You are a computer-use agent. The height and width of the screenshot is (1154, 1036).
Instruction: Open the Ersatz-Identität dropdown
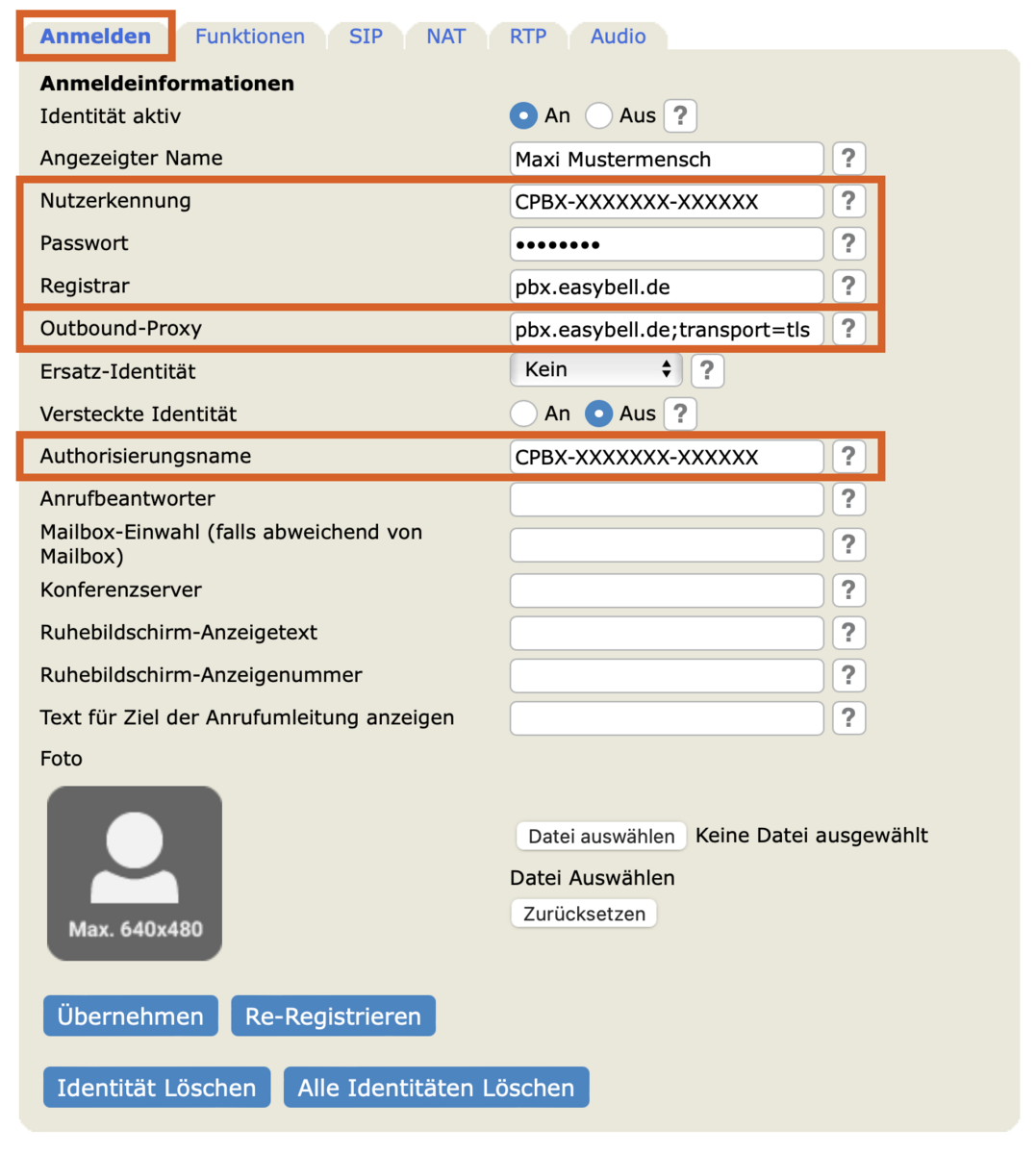pos(595,369)
